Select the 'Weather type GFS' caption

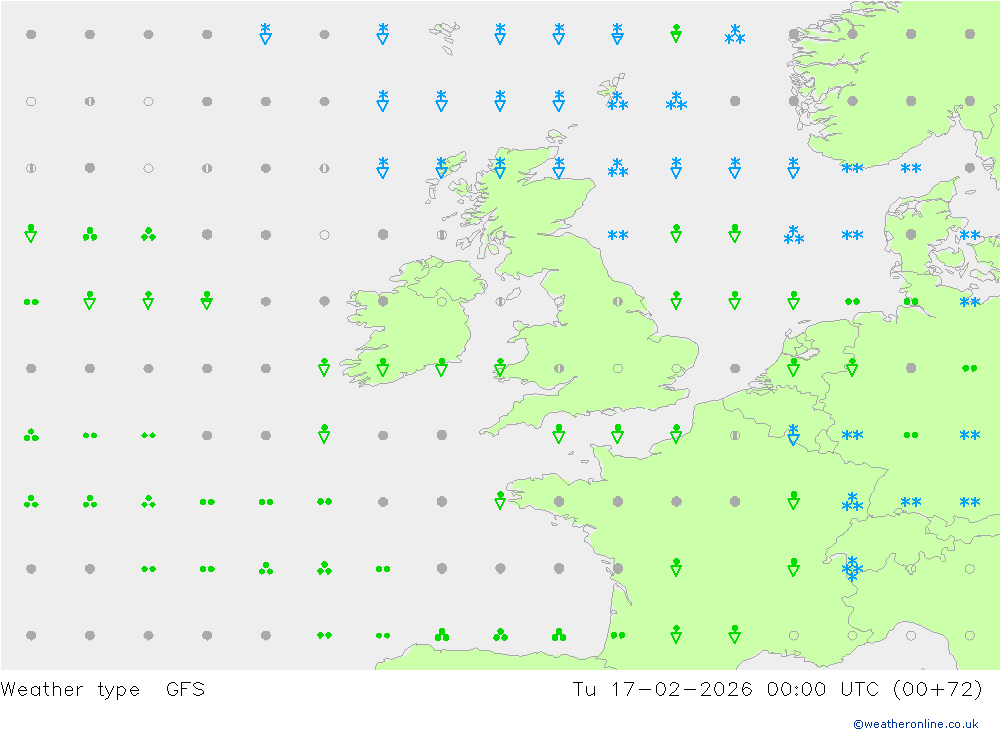pyautogui.click(x=103, y=690)
